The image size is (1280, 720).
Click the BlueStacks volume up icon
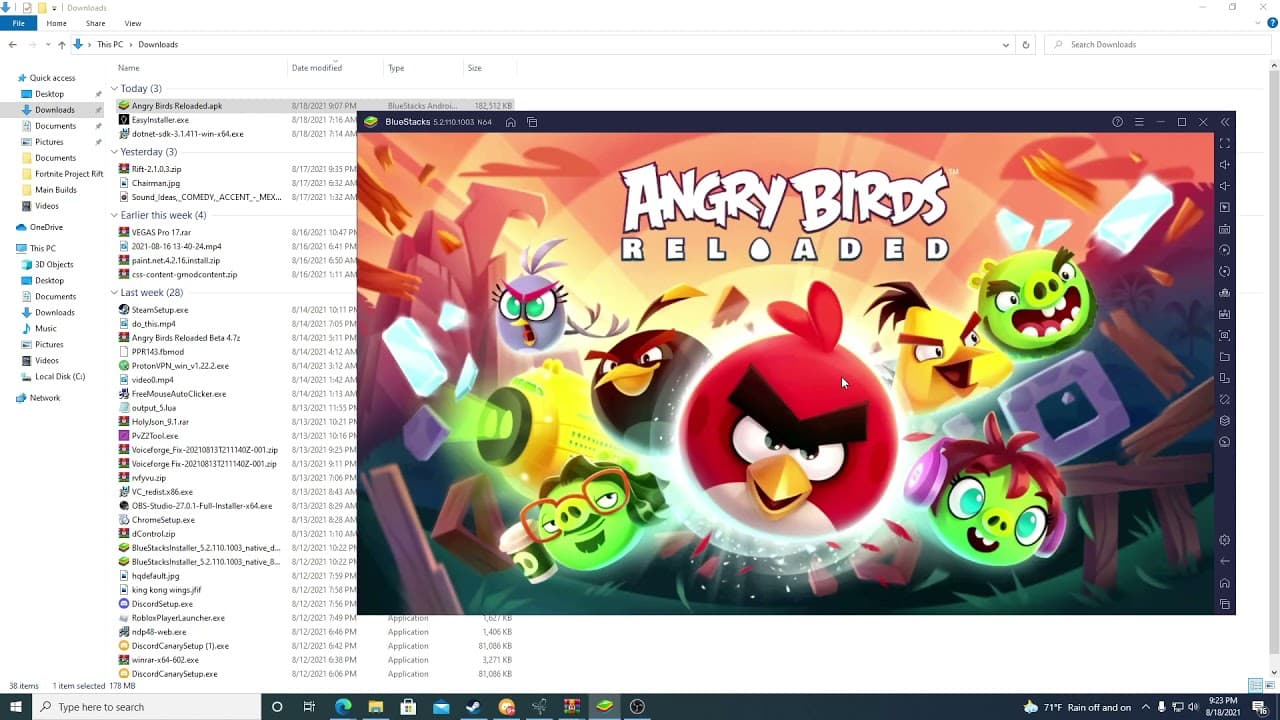point(1225,165)
